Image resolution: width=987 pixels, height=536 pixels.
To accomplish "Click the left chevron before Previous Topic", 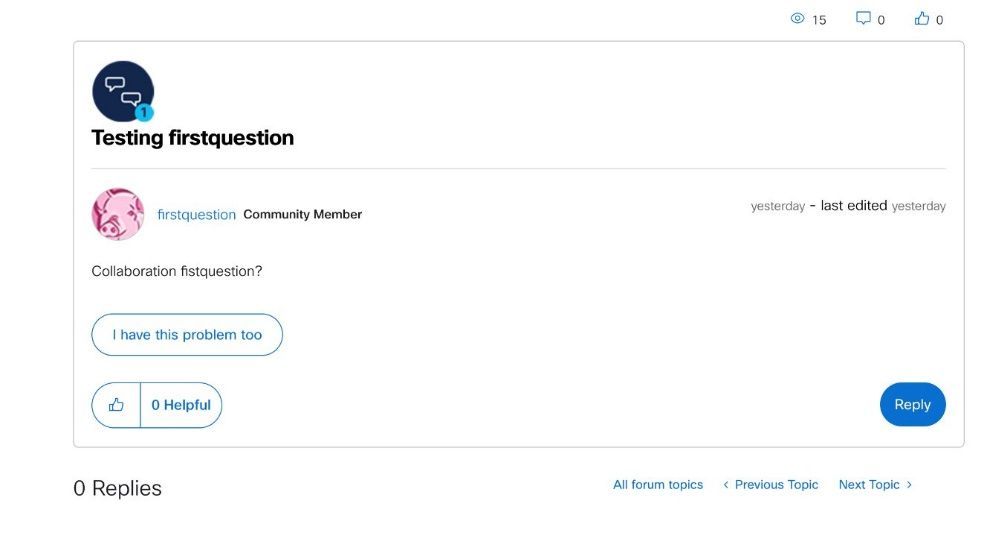I will pyautogui.click(x=726, y=484).
